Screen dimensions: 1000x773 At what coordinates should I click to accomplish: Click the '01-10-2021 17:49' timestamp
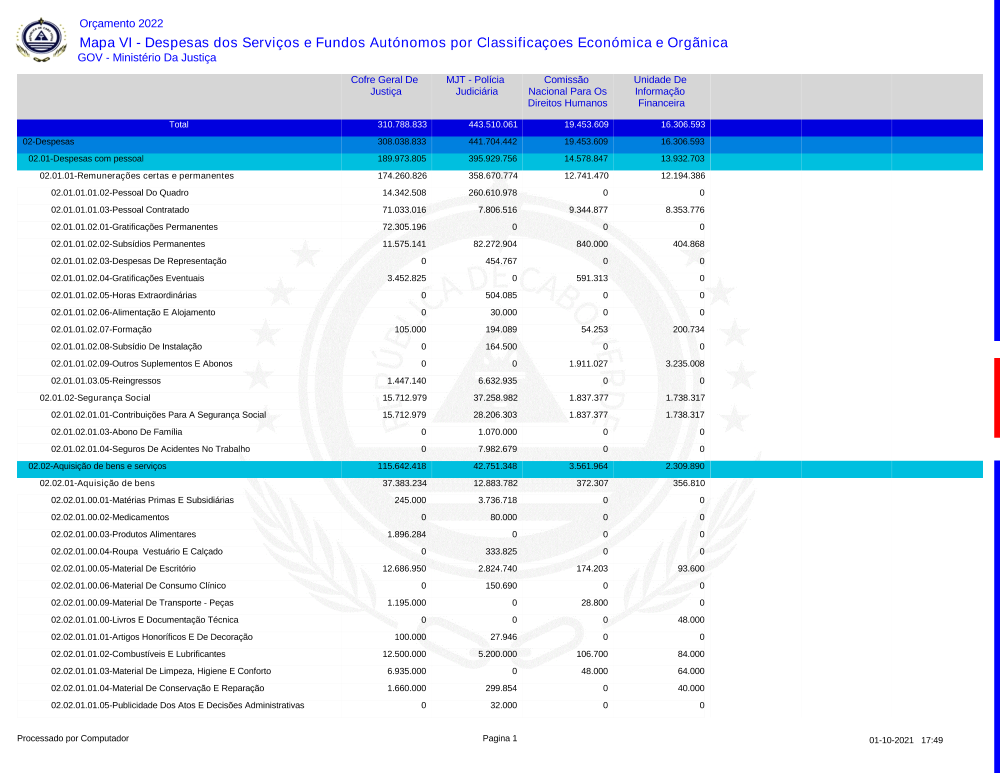coord(906,740)
